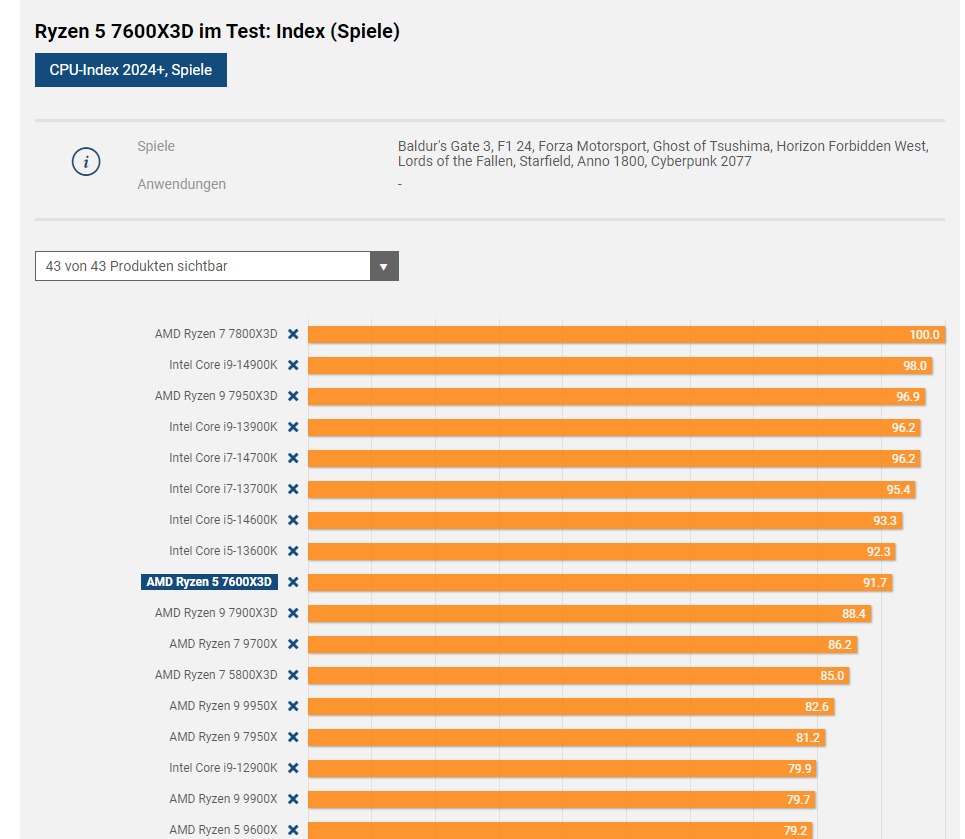The height and width of the screenshot is (839, 965).
Task: Click the Intel Core i9-13900K label
Action: click(223, 427)
